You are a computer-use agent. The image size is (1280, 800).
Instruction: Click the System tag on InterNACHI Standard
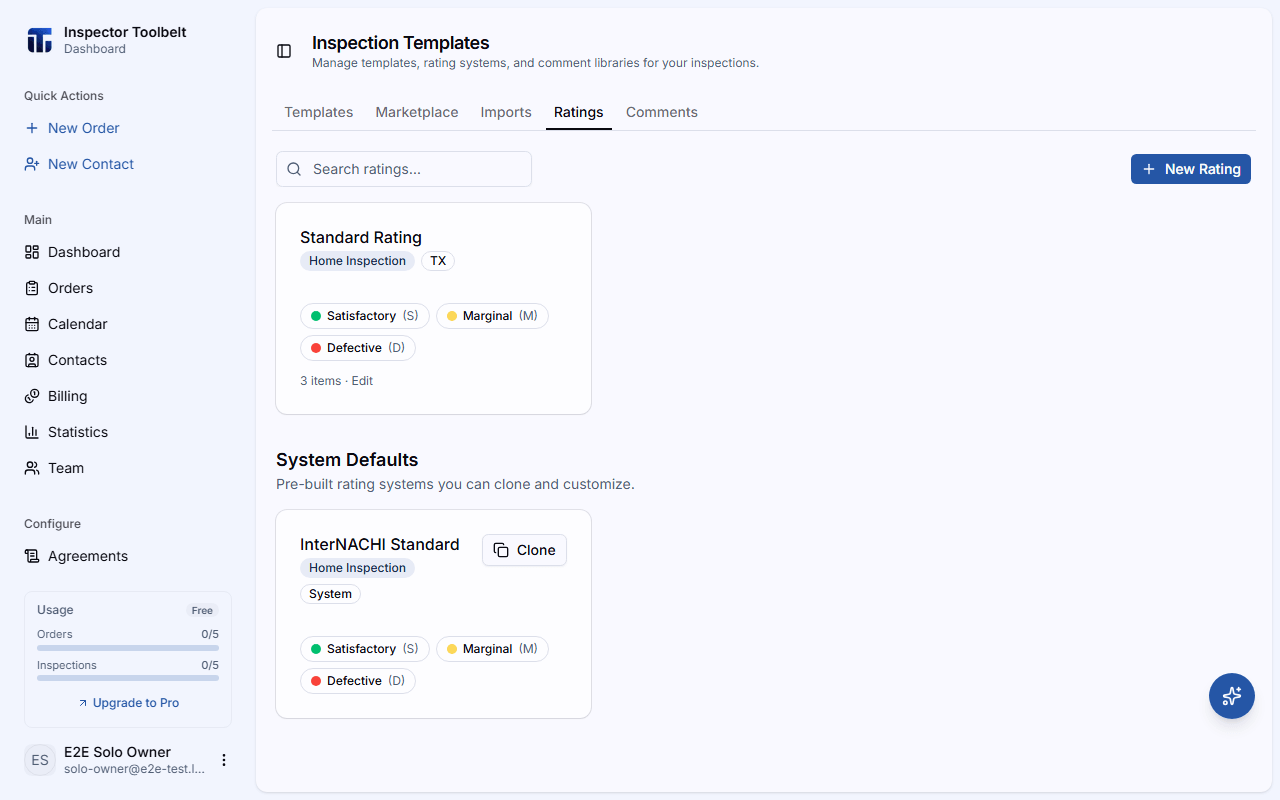tap(330, 594)
